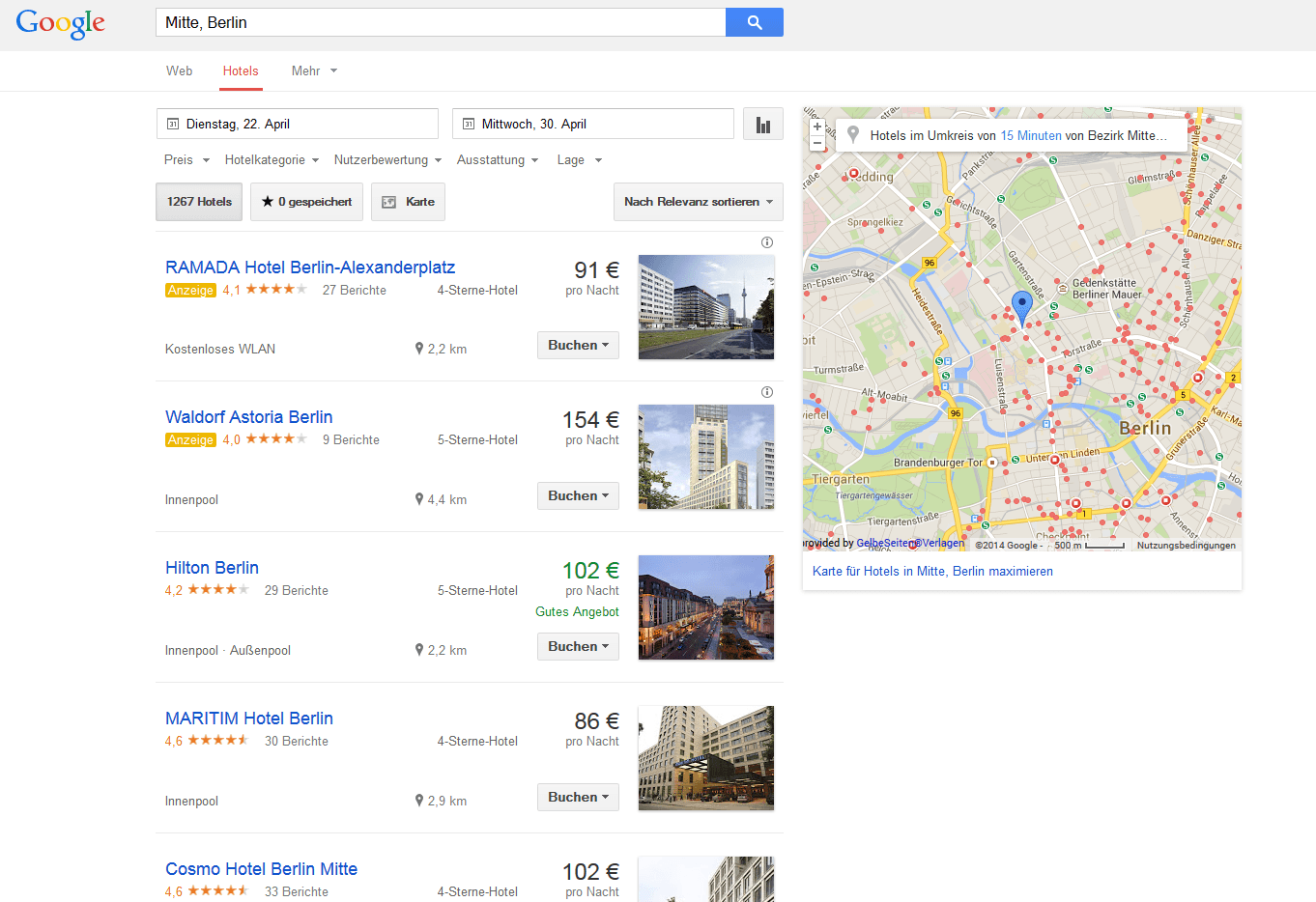Click check-in date Dienstag, 22. April field
This screenshot has height=902, width=1316.
pos(298,124)
